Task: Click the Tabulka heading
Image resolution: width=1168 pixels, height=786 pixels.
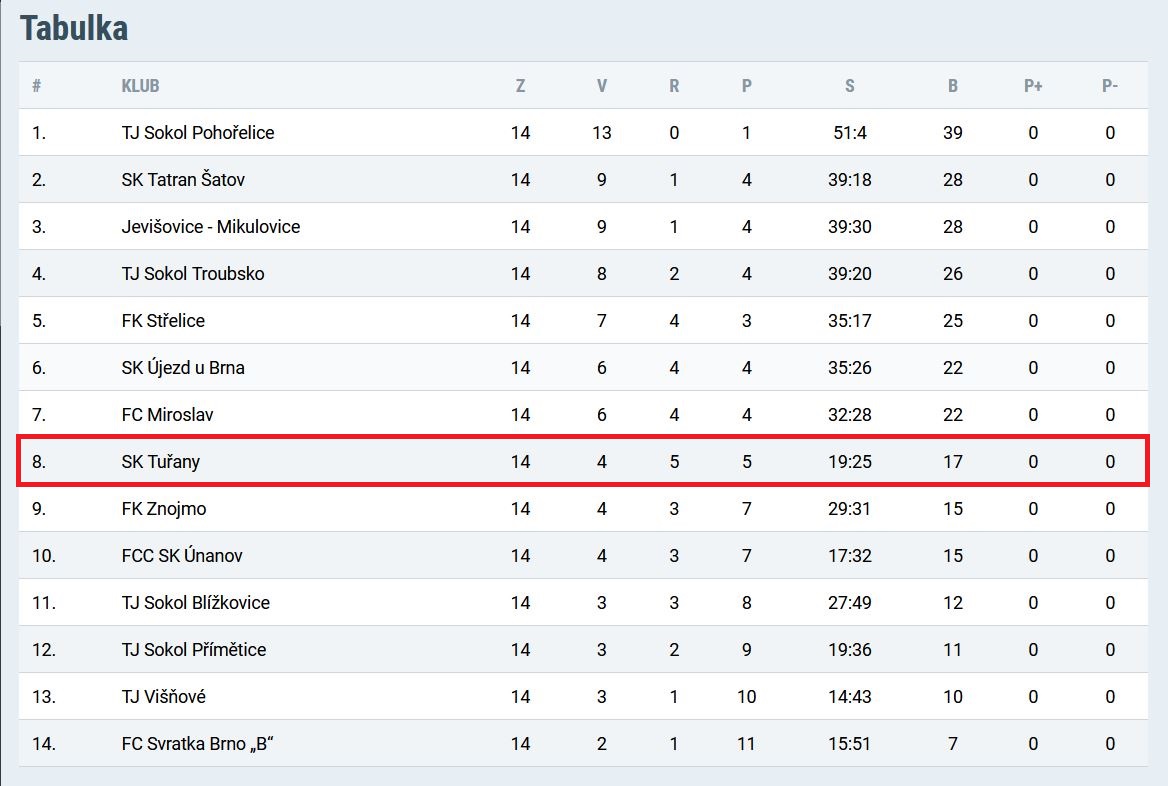Action: [x=74, y=28]
